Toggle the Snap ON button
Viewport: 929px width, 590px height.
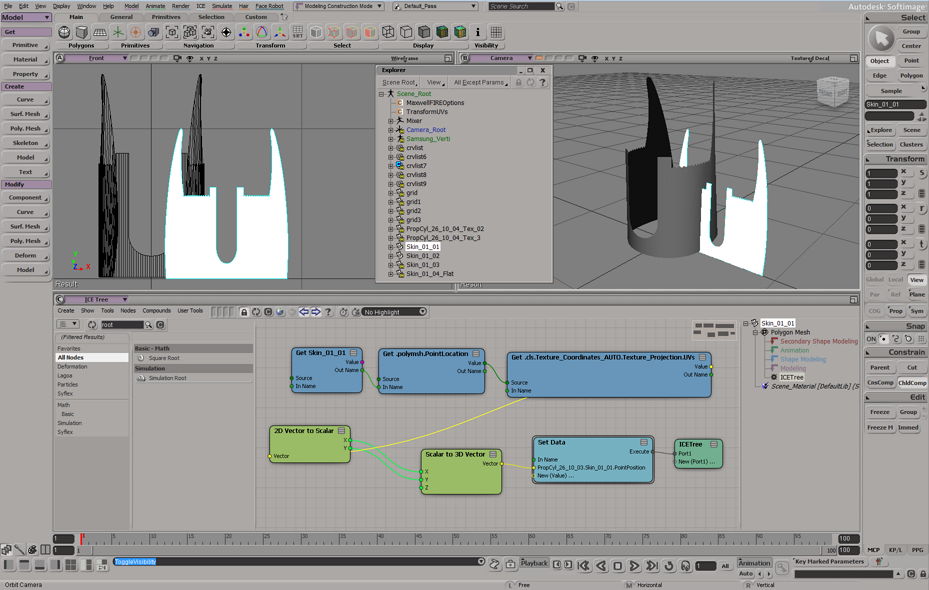[871, 339]
